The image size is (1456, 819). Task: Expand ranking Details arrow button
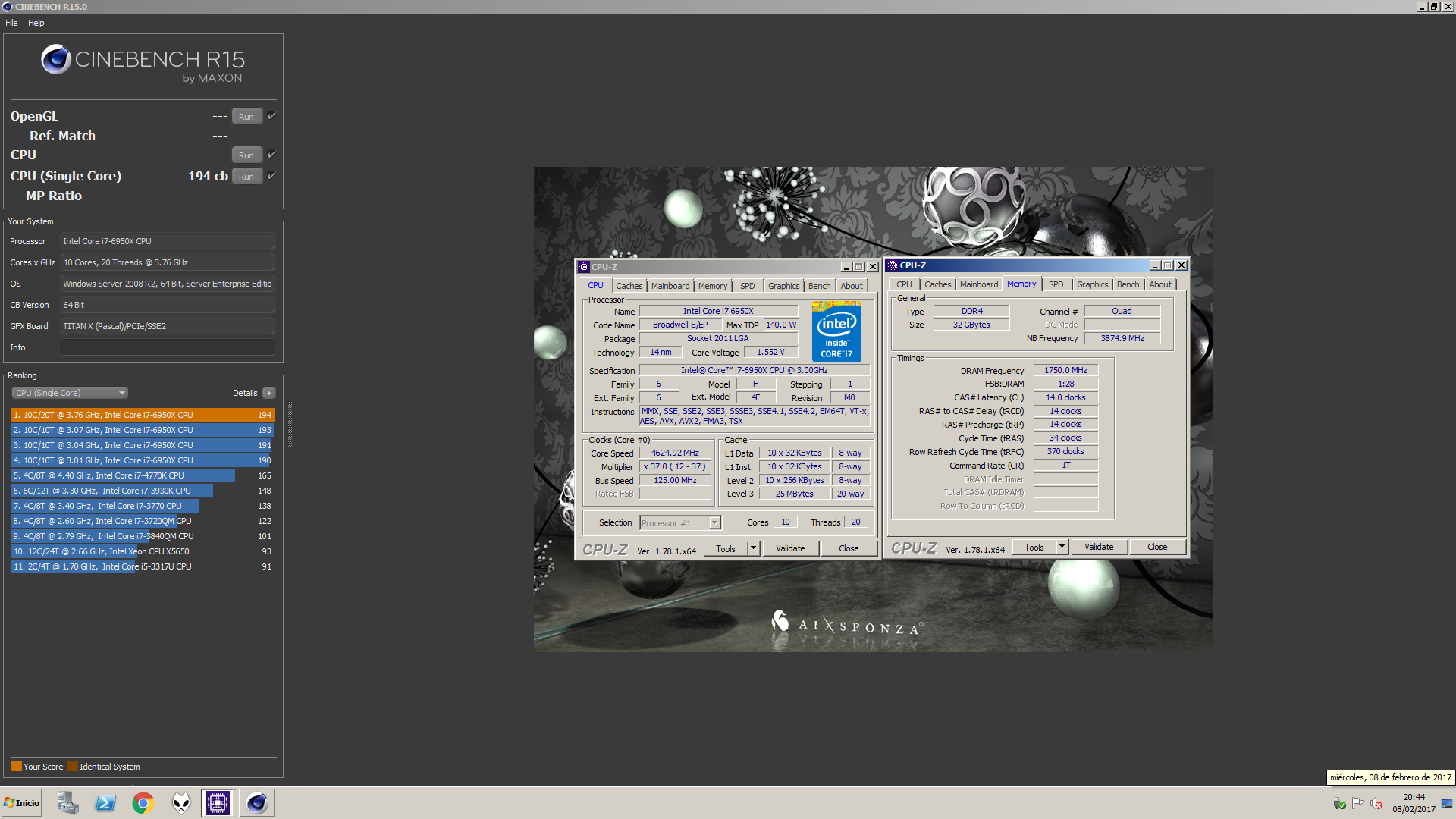point(268,393)
